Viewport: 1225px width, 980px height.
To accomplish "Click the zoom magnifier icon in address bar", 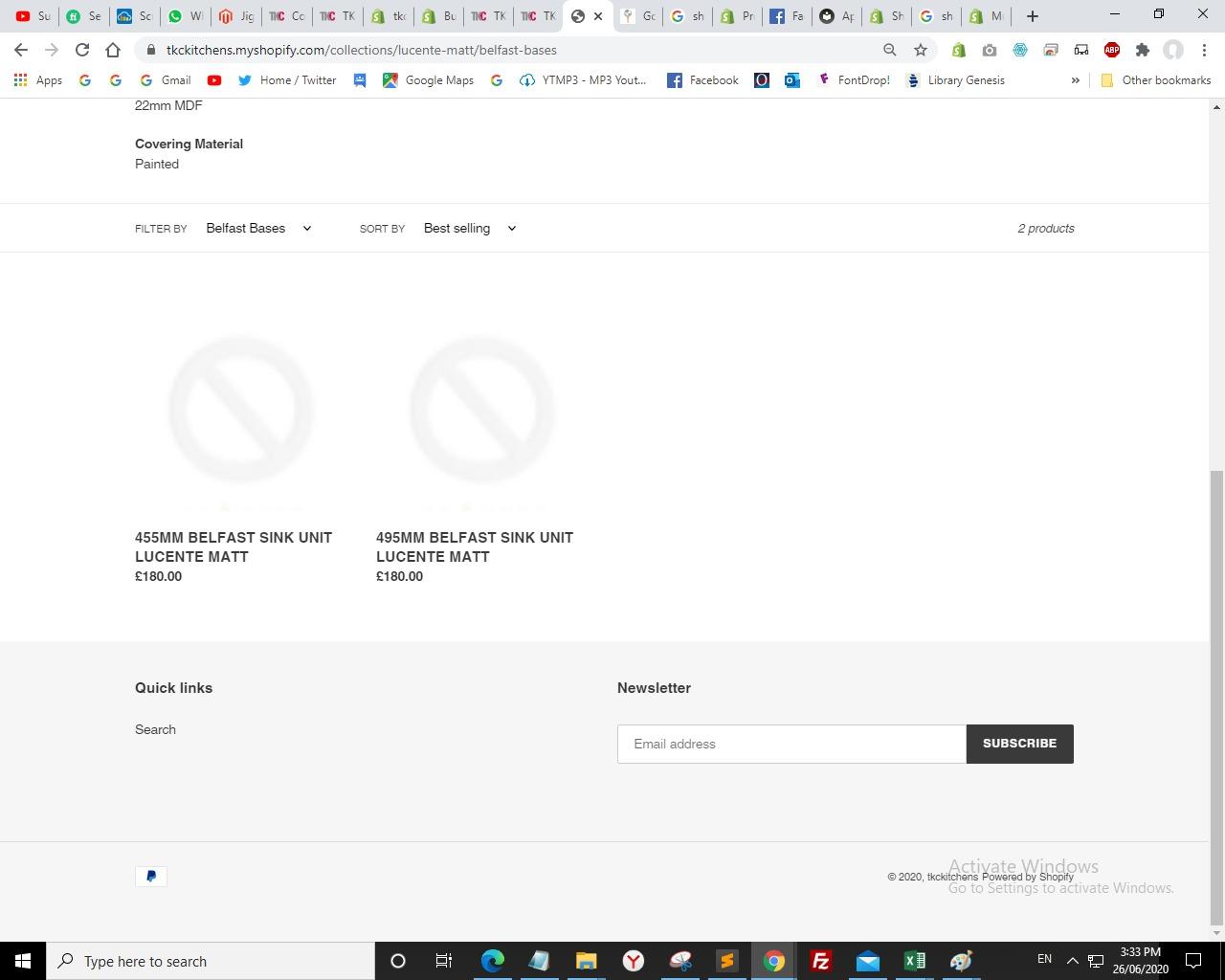I will coord(890,50).
